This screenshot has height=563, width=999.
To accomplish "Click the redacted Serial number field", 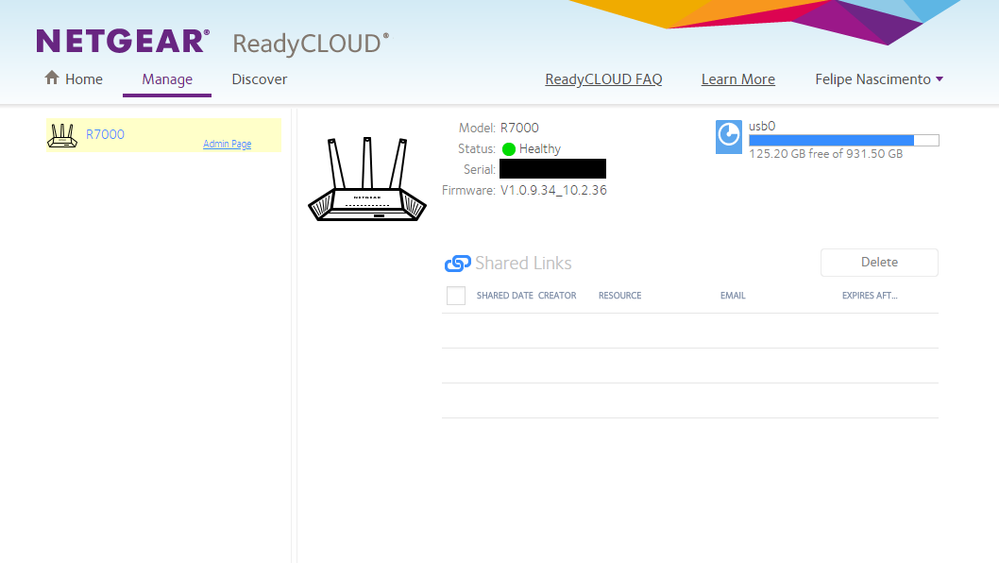I will [x=552, y=169].
